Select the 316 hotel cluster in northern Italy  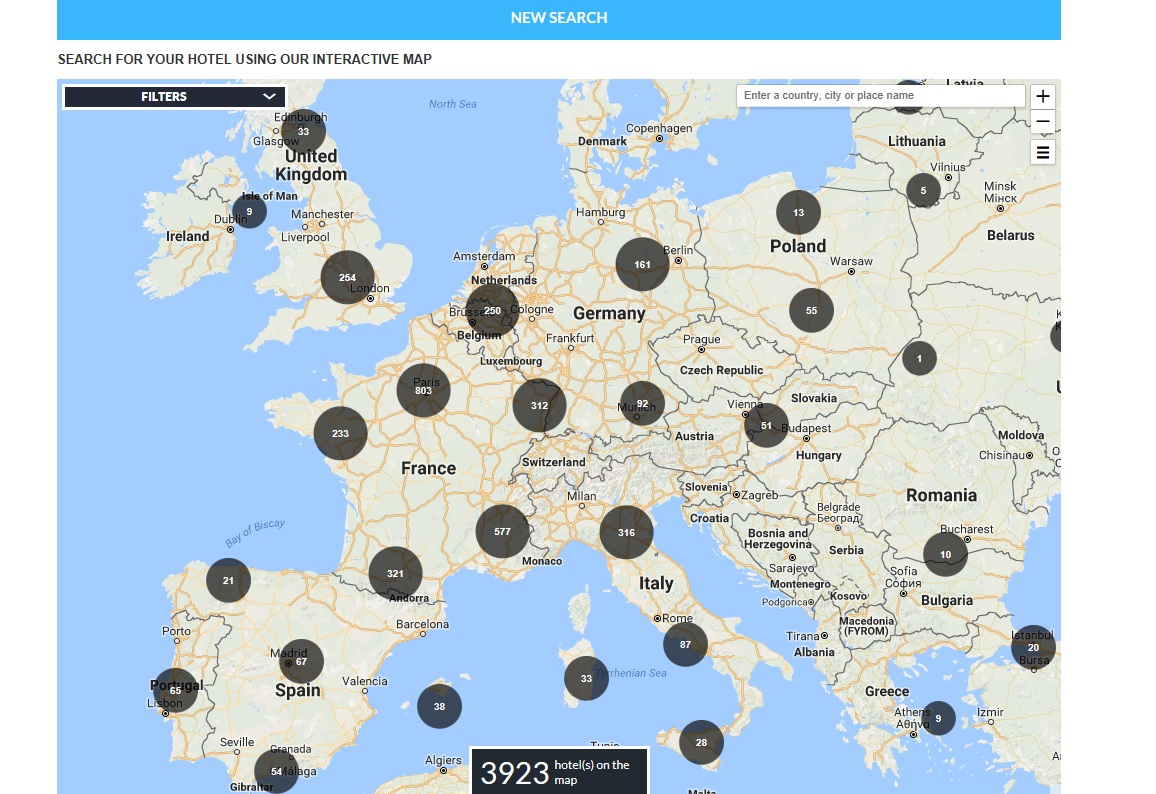(626, 532)
